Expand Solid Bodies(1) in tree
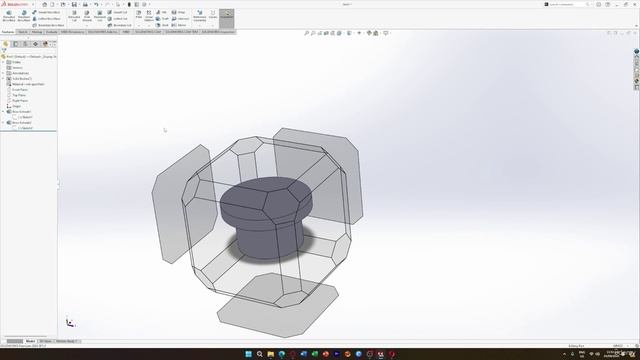This screenshot has width=640, height=360. [x=3, y=79]
